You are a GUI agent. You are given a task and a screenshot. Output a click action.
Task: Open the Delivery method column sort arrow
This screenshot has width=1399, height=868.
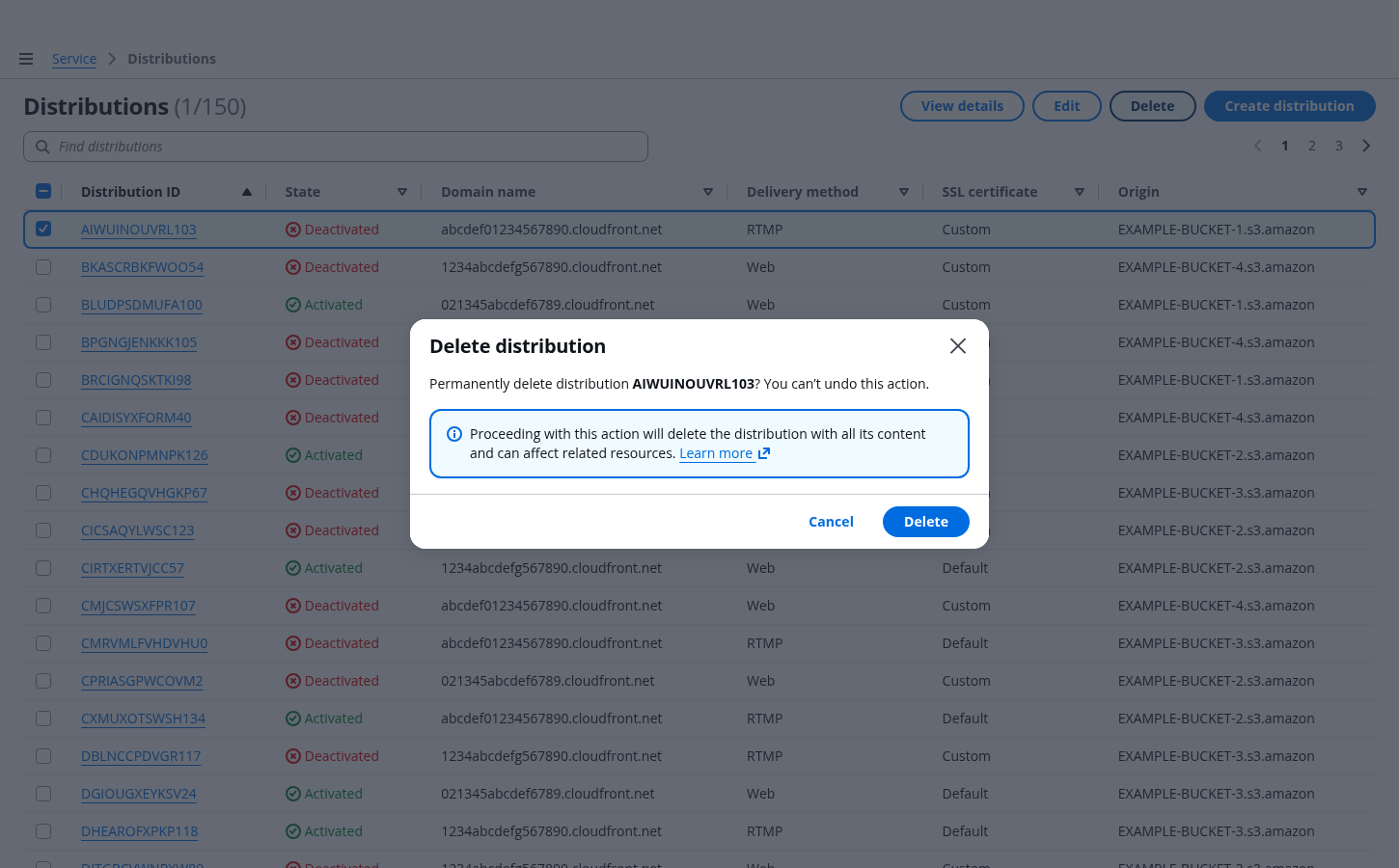tap(904, 192)
